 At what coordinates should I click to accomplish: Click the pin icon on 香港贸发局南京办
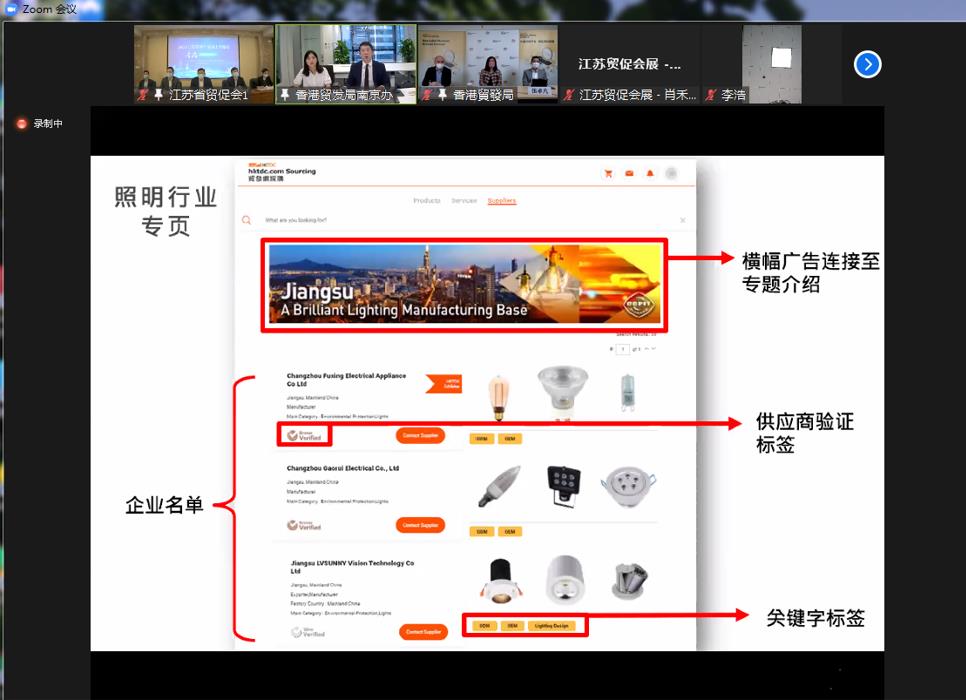click(285, 95)
